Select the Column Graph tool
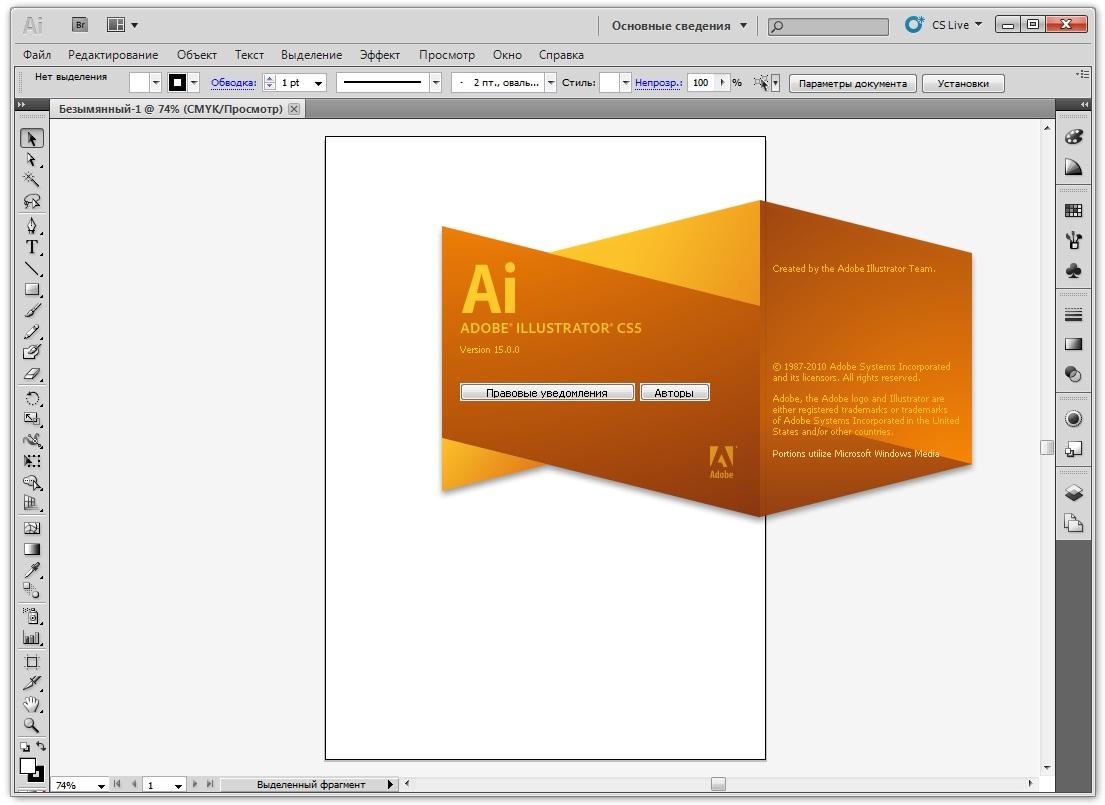 [x=32, y=638]
